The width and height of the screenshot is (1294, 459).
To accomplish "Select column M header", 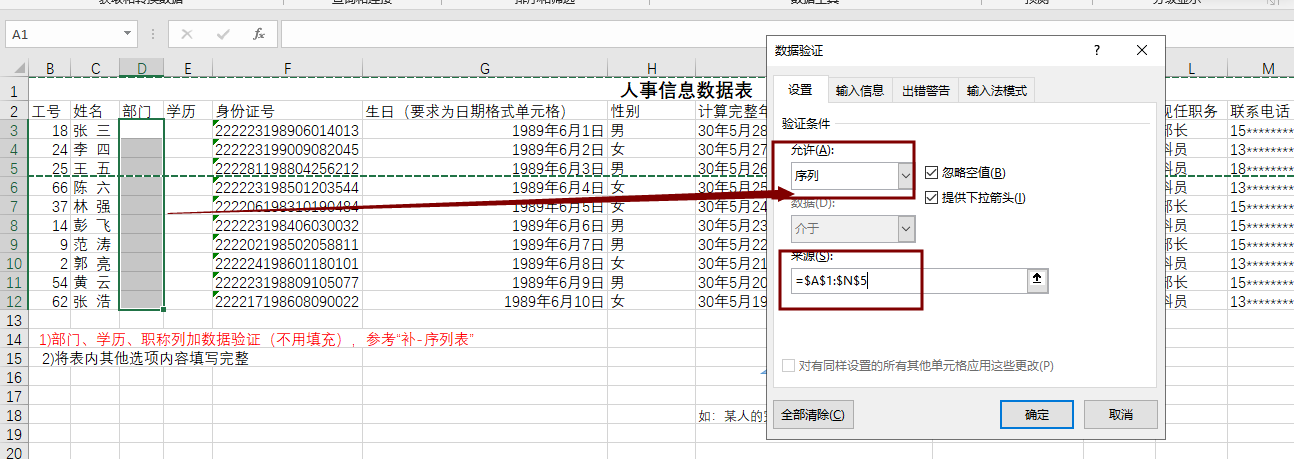I will click(x=1267, y=68).
